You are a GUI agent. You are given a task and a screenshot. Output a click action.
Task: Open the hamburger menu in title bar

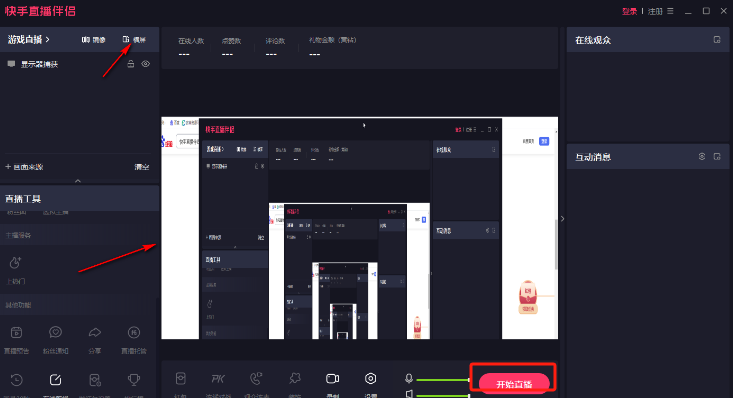click(670, 11)
